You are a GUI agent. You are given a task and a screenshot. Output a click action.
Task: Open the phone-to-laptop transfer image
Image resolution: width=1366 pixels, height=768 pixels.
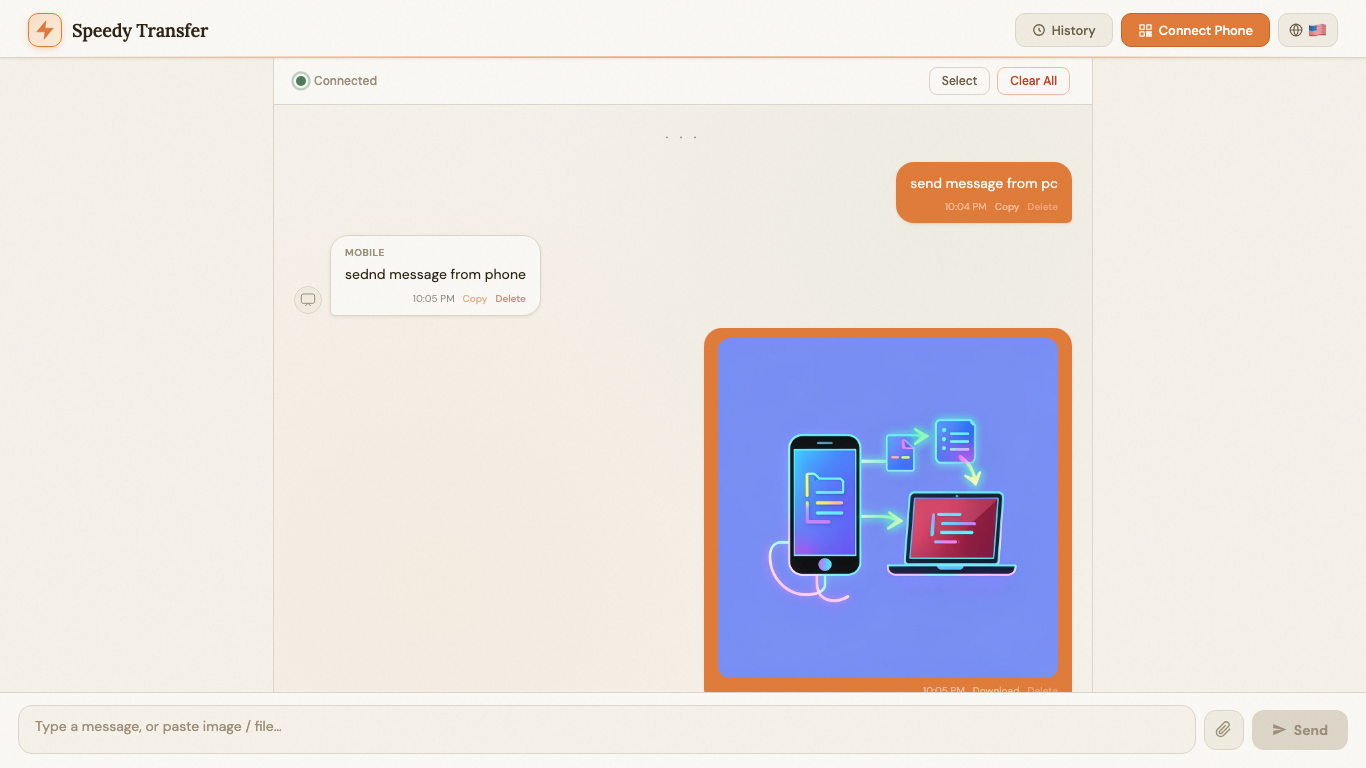point(888,507)
